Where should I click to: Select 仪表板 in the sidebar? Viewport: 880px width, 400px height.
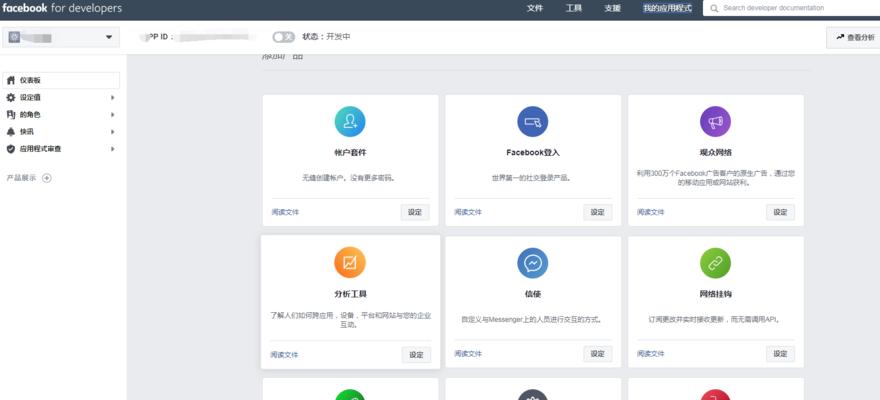[61, 80]
